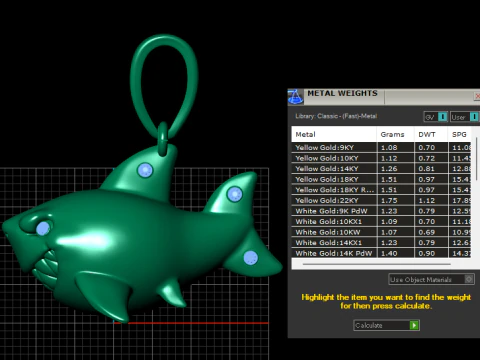
Task: Select the White Gold:14K PdW row
Action: tap(381, 253)
